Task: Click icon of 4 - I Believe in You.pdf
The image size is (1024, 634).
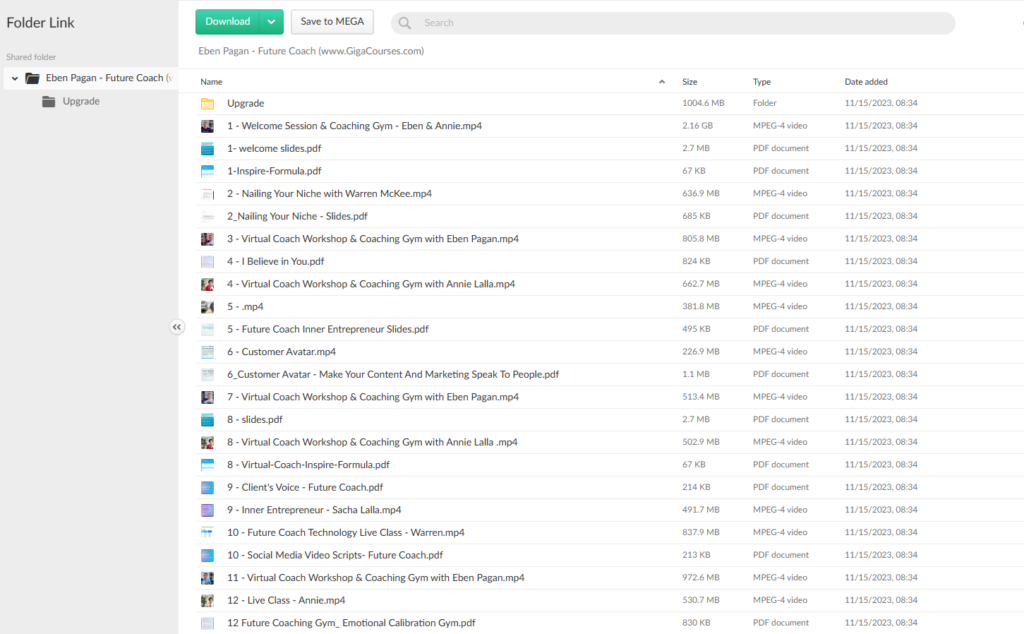Action: 207,261
